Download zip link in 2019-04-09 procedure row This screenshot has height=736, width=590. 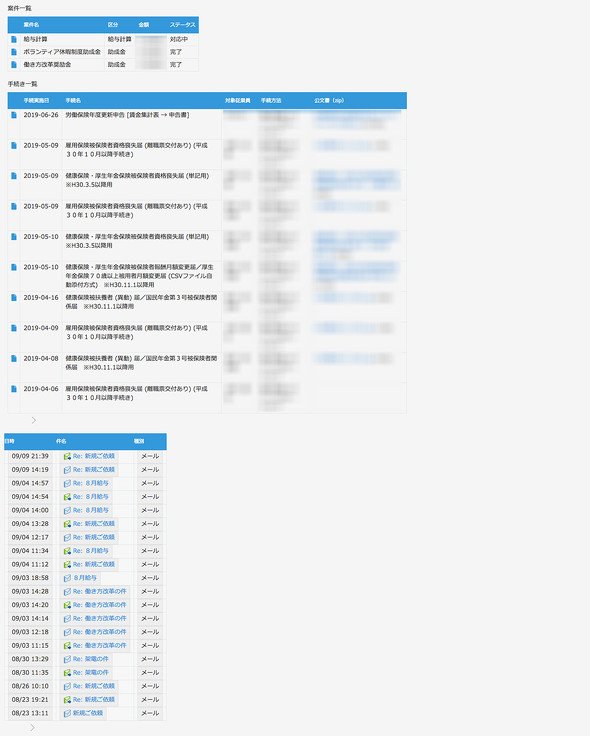(353, 328)
